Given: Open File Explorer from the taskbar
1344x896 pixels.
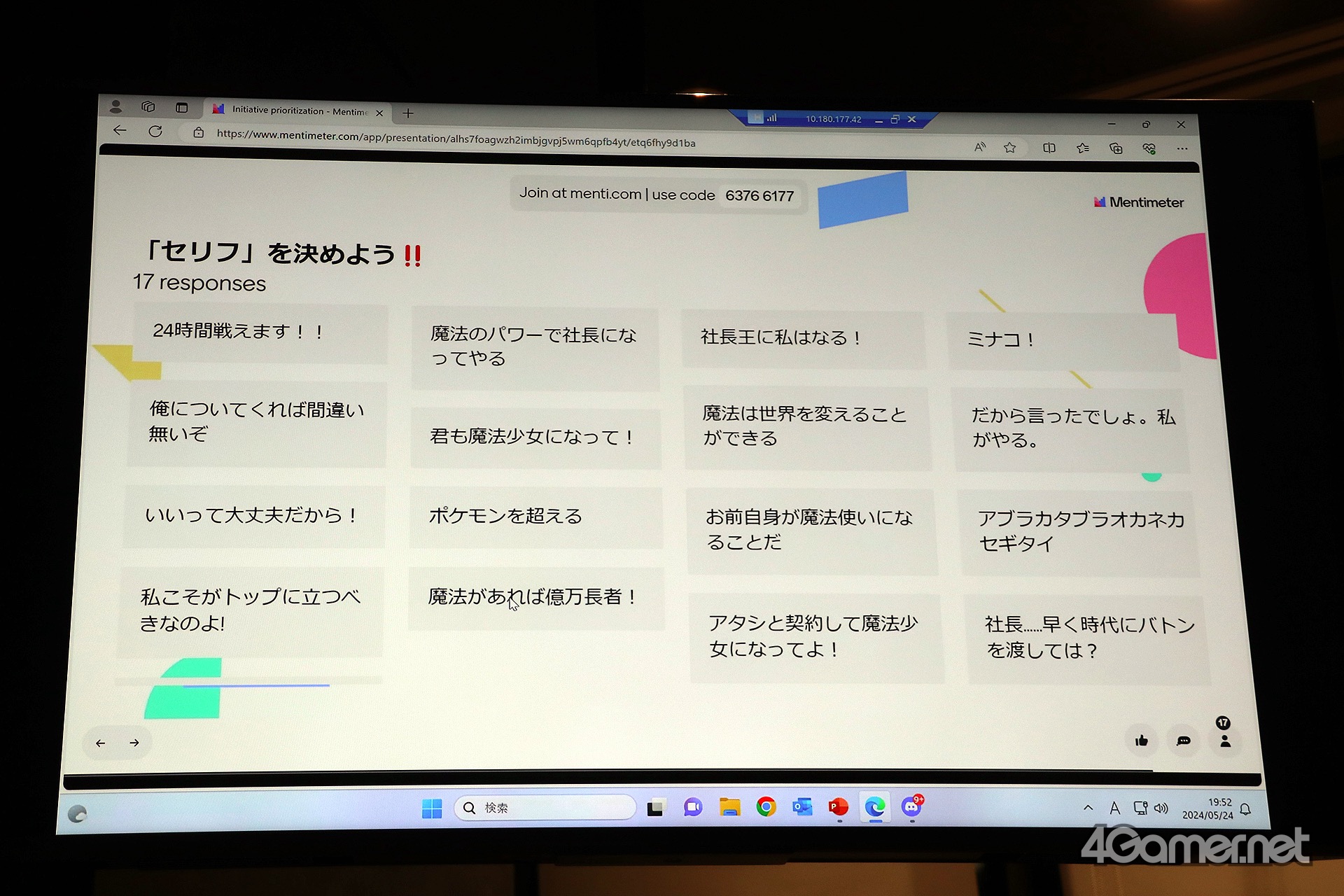Looking at the screenshot, I should 729,808.
